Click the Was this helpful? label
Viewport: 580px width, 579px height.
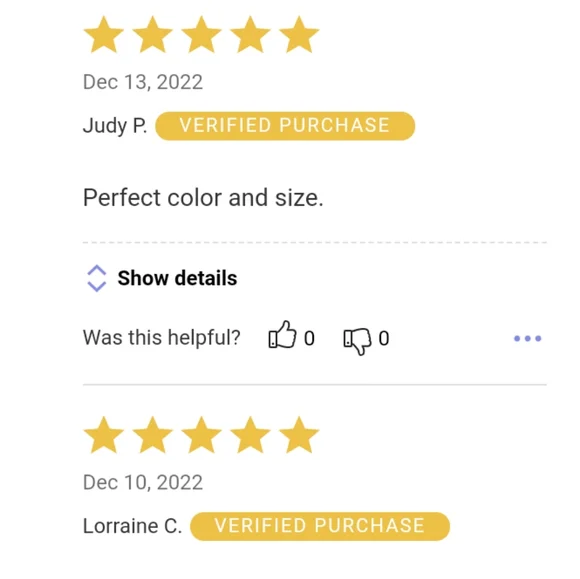[162, 338]
